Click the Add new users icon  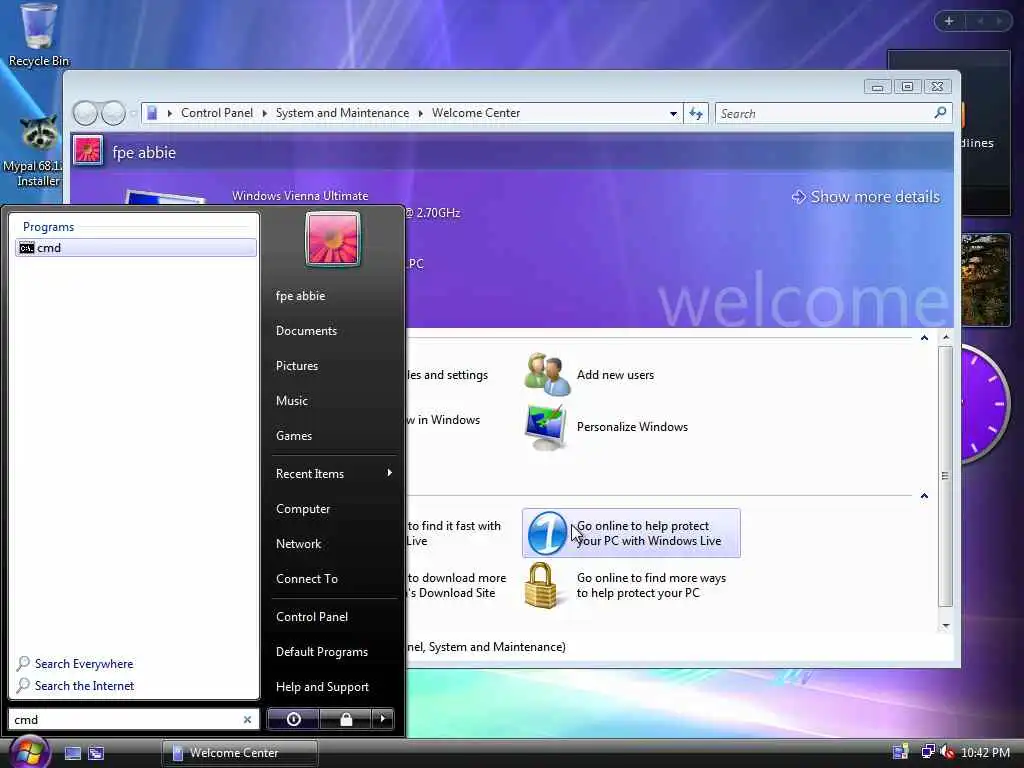(x=547, y=374)
